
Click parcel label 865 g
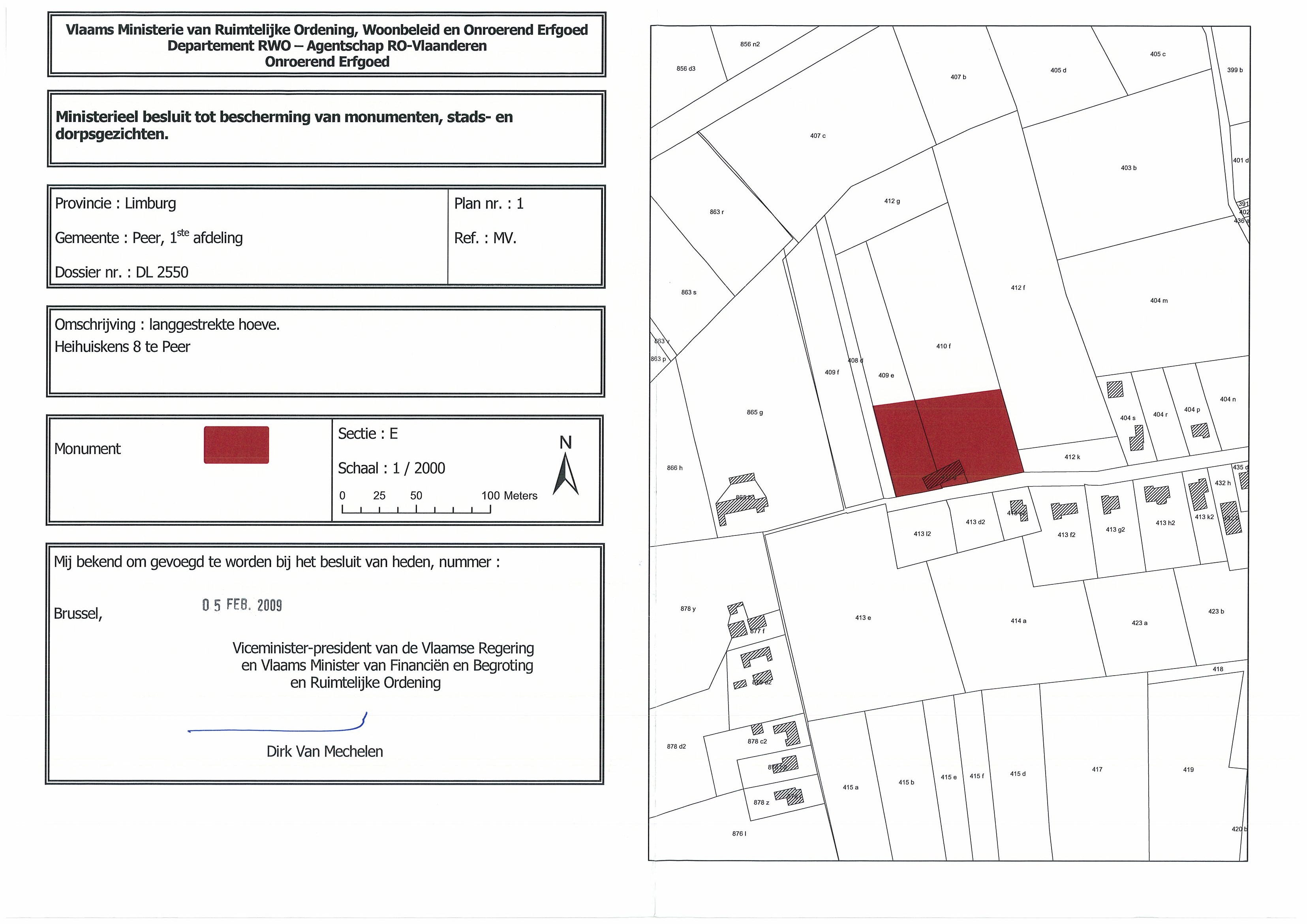tap(755, 412)
